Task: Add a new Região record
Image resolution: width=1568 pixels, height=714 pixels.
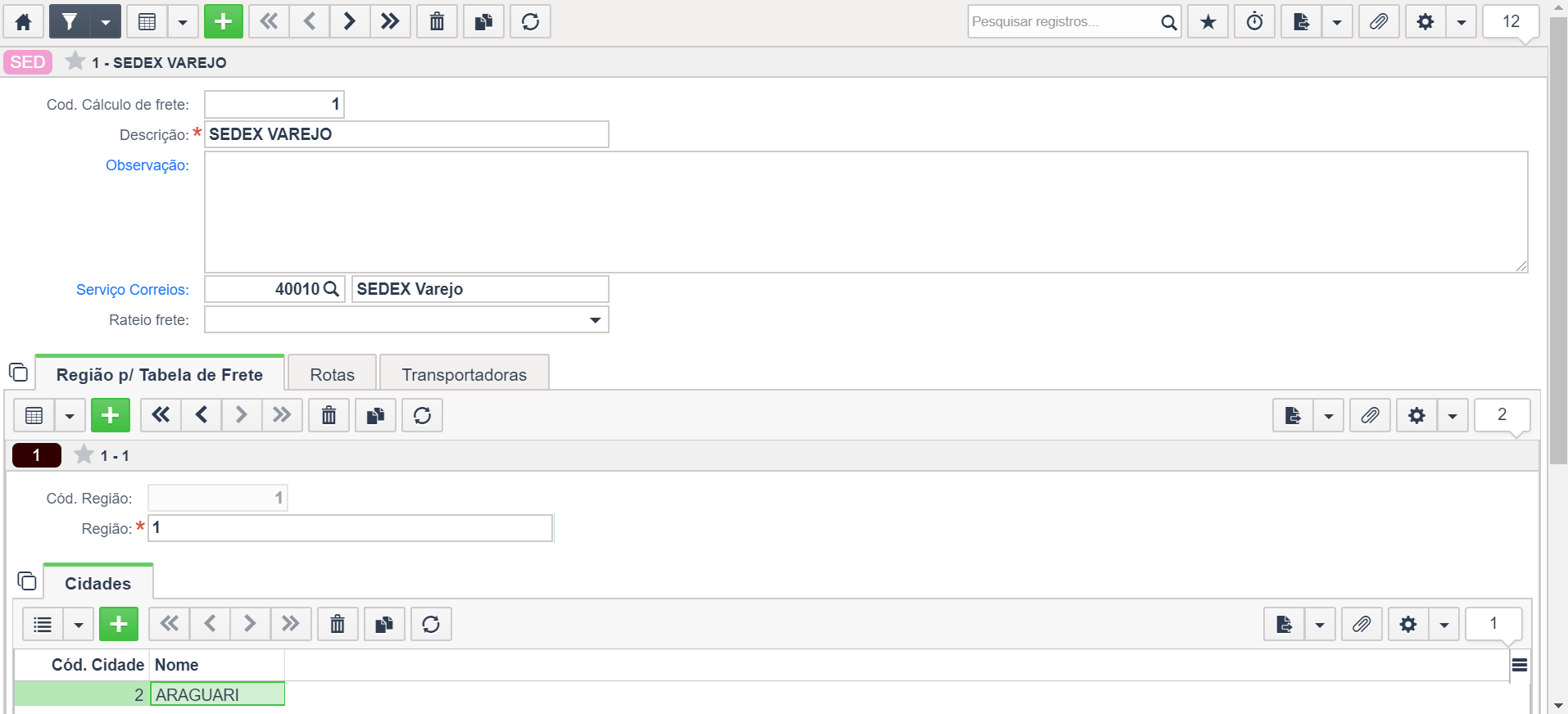Action: [111, 415]
